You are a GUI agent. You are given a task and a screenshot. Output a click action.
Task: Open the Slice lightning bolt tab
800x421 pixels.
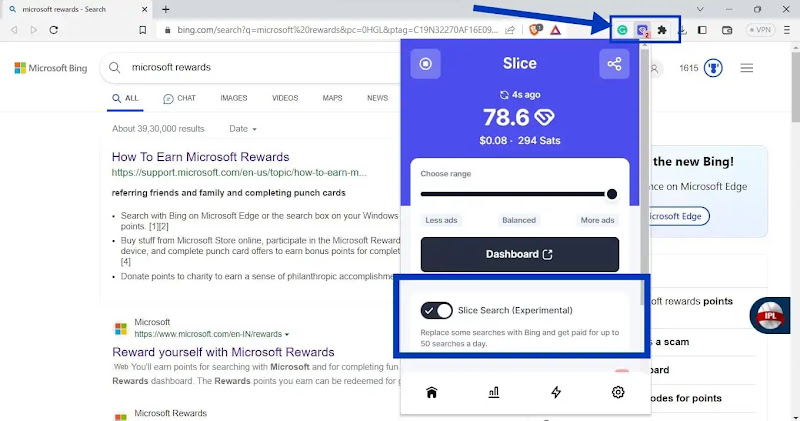click(556, 392)
